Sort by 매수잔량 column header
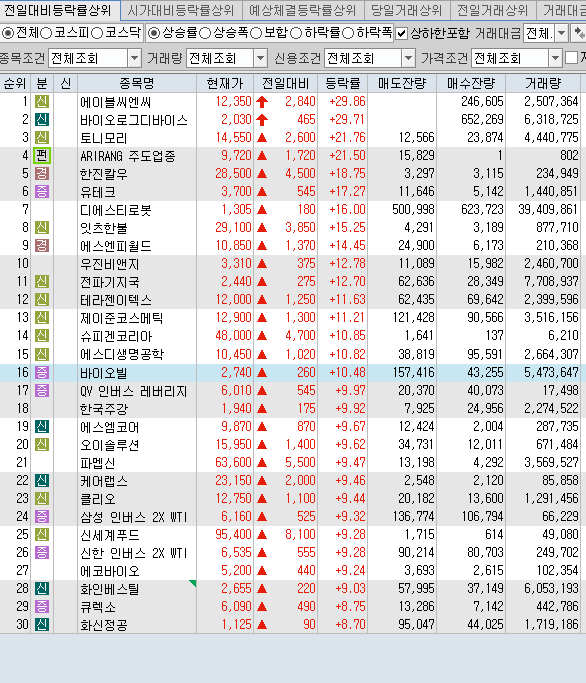 click(471, 83)
